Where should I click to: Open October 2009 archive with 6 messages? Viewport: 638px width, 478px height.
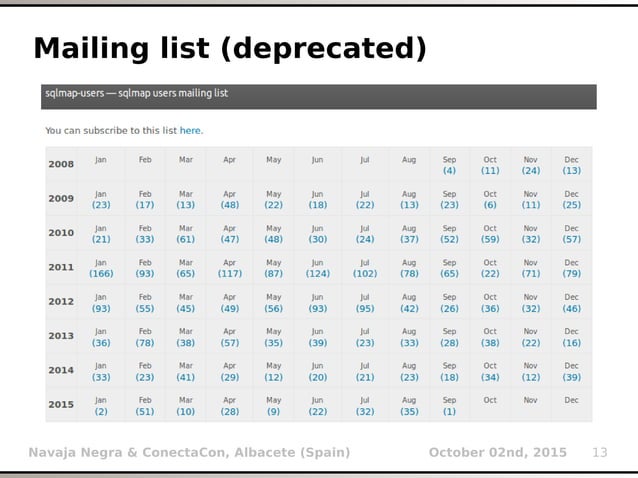click(490, 205)
